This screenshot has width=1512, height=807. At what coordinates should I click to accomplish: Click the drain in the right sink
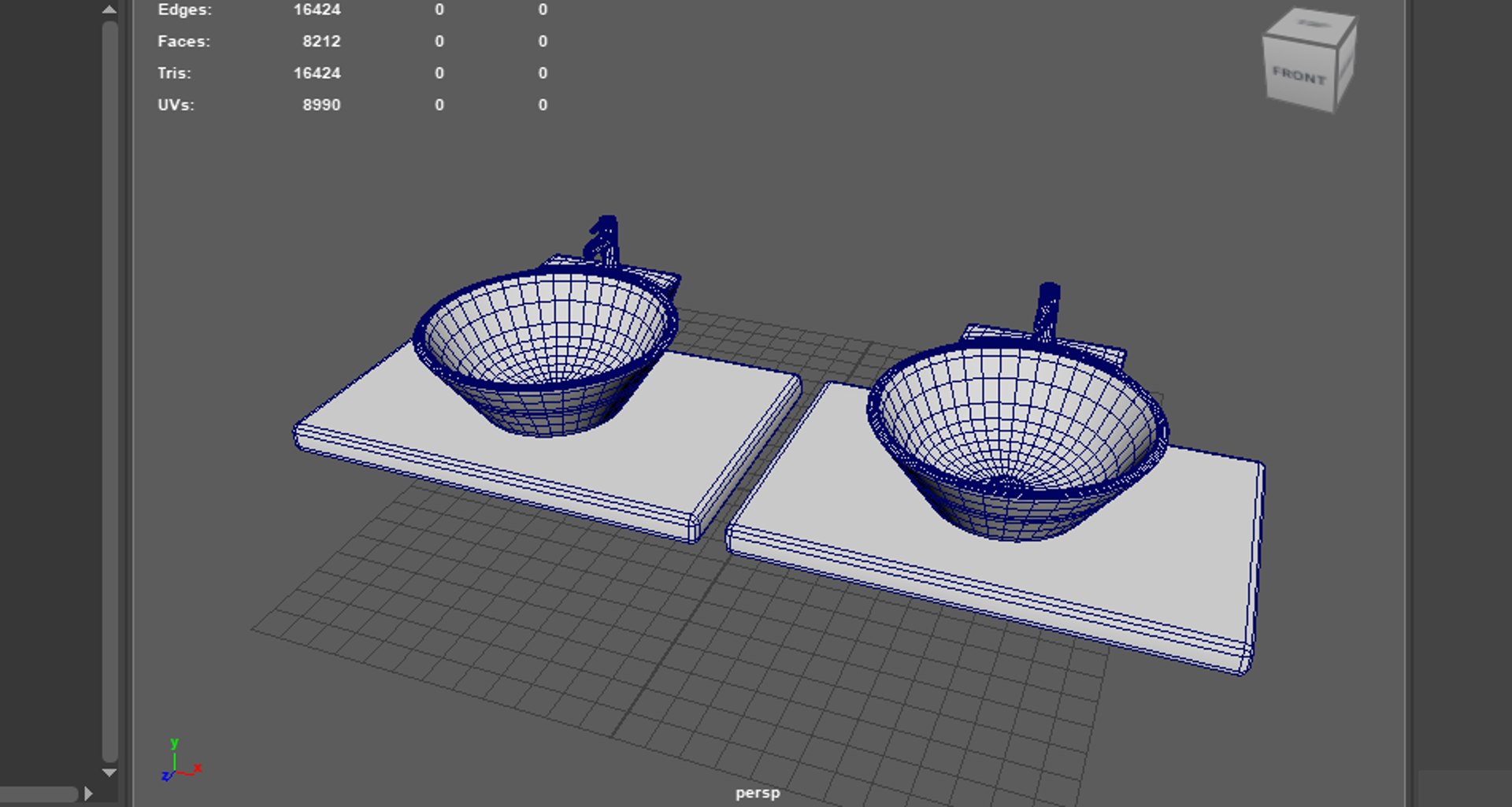[x=1005, y=485]
